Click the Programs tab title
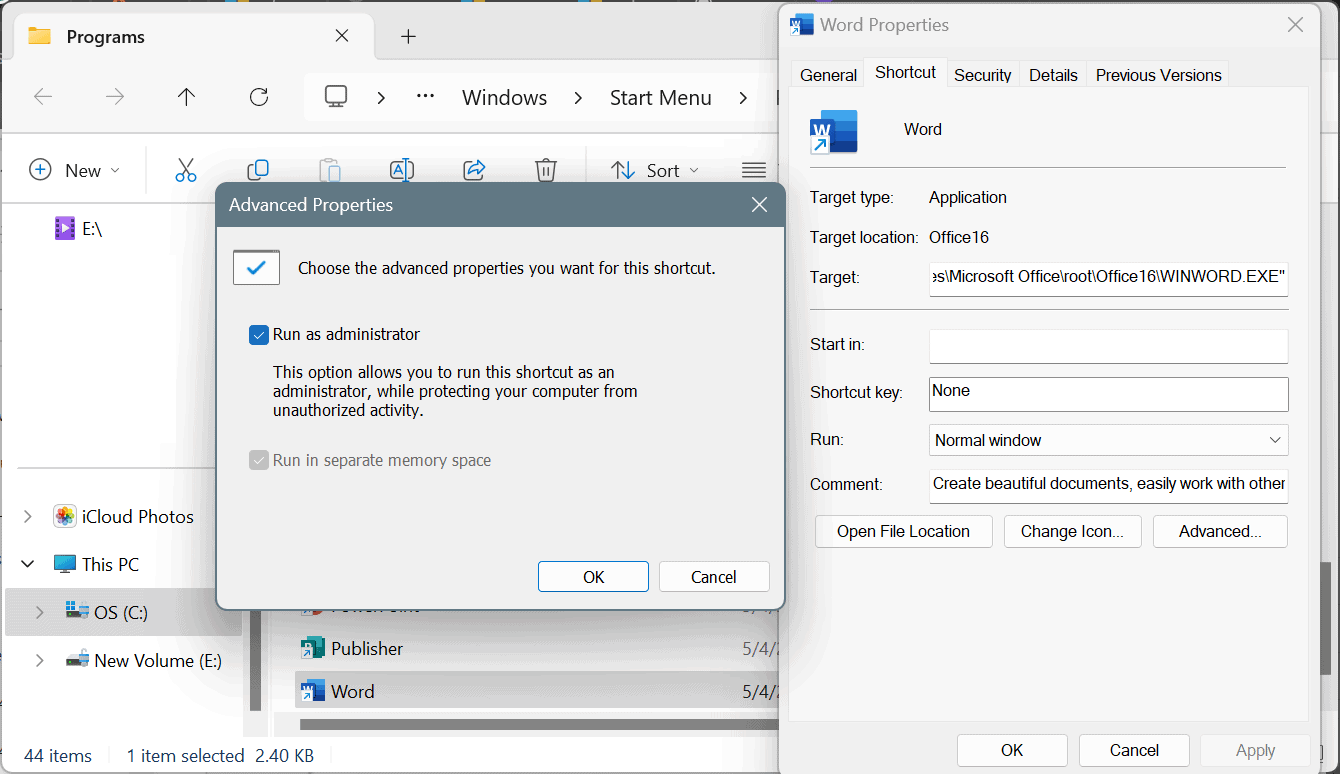This screenshot has width=1340, height=774. coord(106,37)
